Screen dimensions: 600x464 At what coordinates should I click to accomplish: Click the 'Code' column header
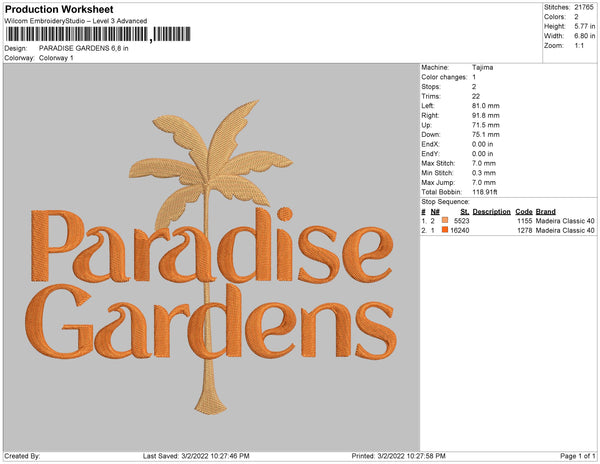[524, 212]
